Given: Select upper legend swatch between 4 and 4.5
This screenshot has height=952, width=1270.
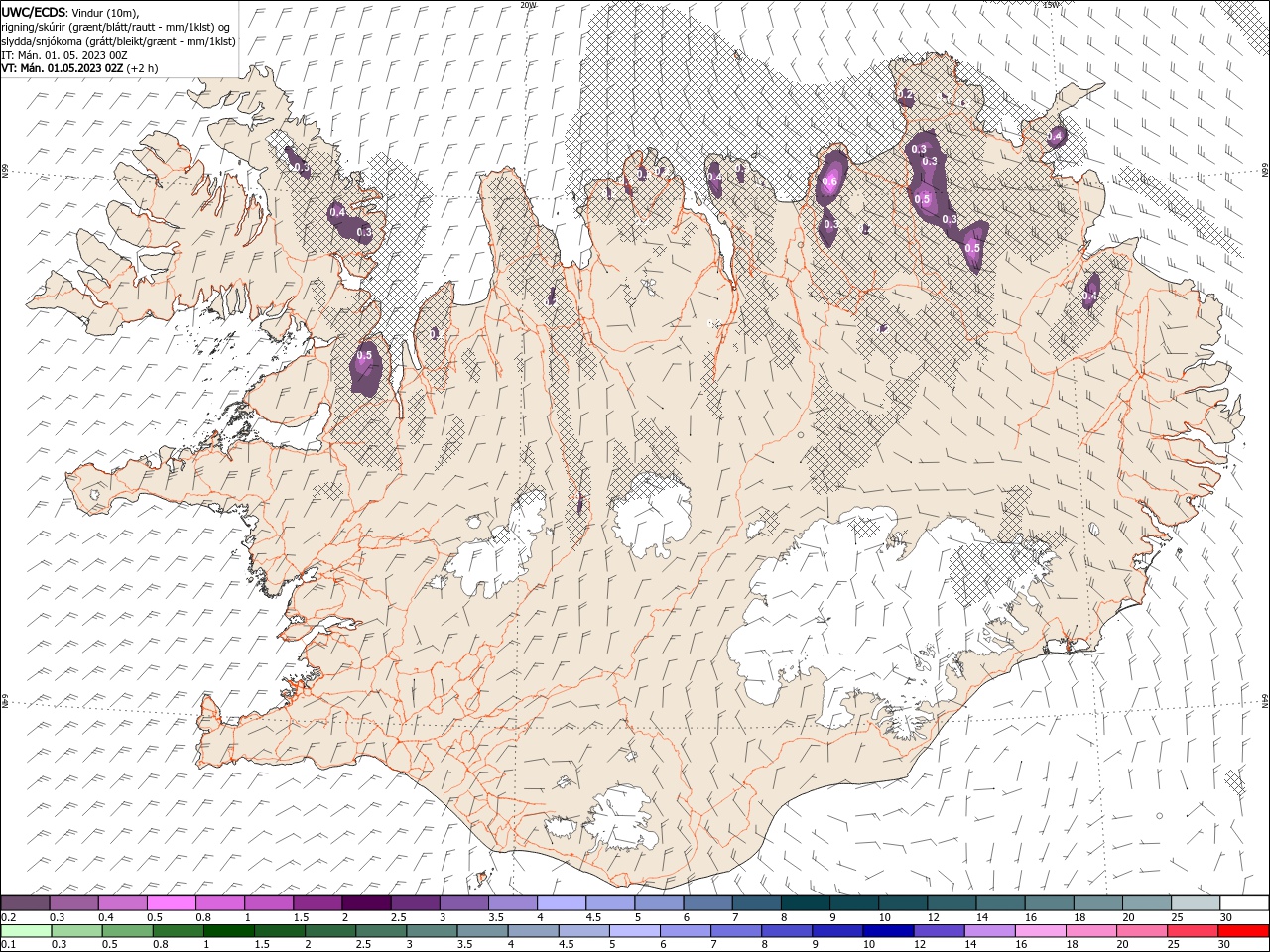Looking at the screenshot, I should [x=562, y=903].
